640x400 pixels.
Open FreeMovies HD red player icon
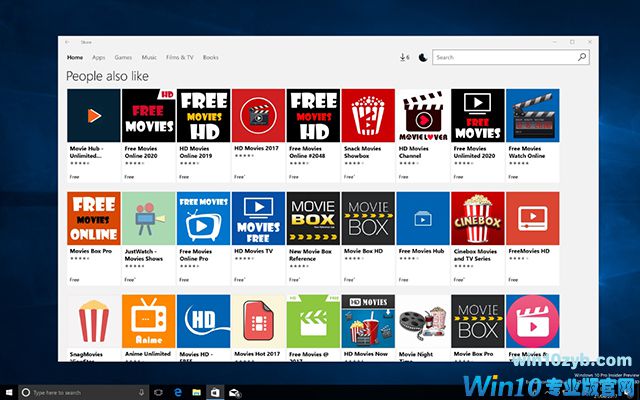[533, 218]
